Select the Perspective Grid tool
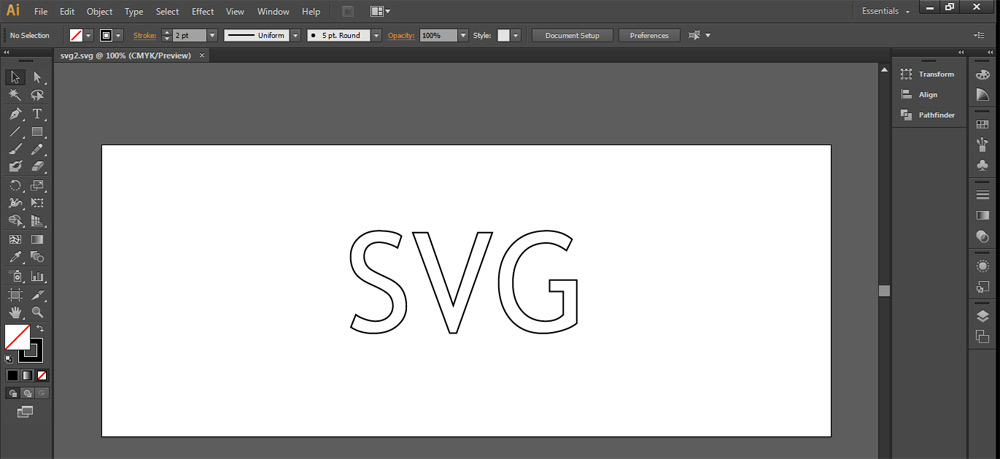The image size is (1000, 459). tap(37, 221)
